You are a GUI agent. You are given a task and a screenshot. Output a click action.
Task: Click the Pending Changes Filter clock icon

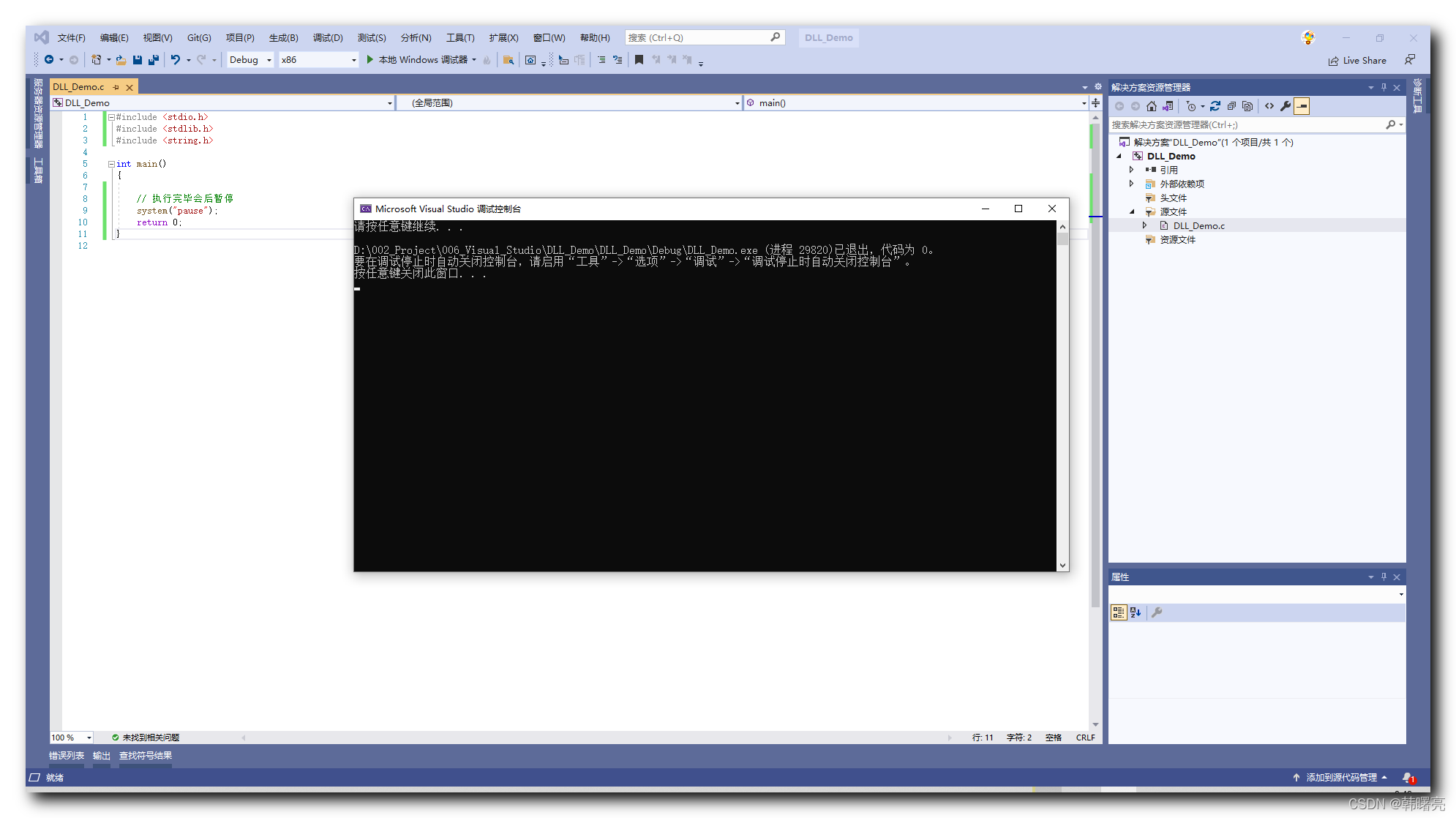pos(1191,106)
